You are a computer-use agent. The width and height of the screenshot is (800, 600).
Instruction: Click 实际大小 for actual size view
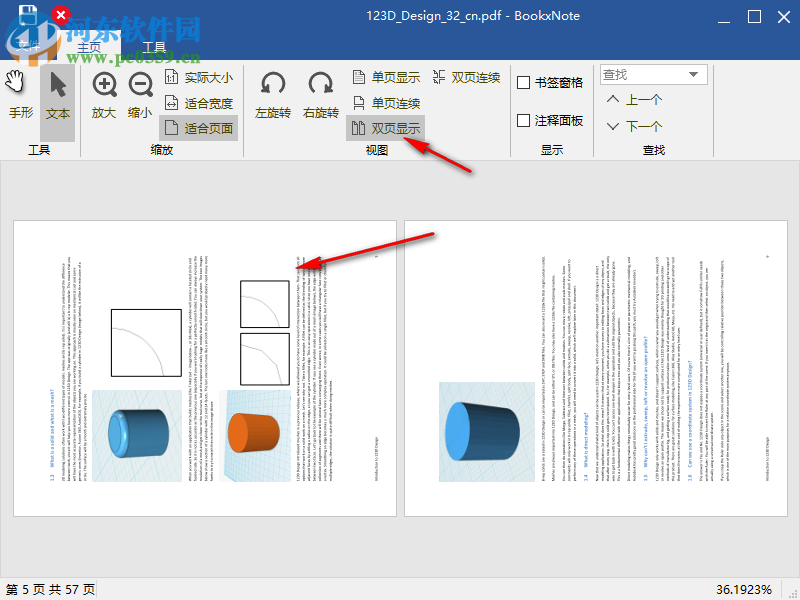pos(200,75)
